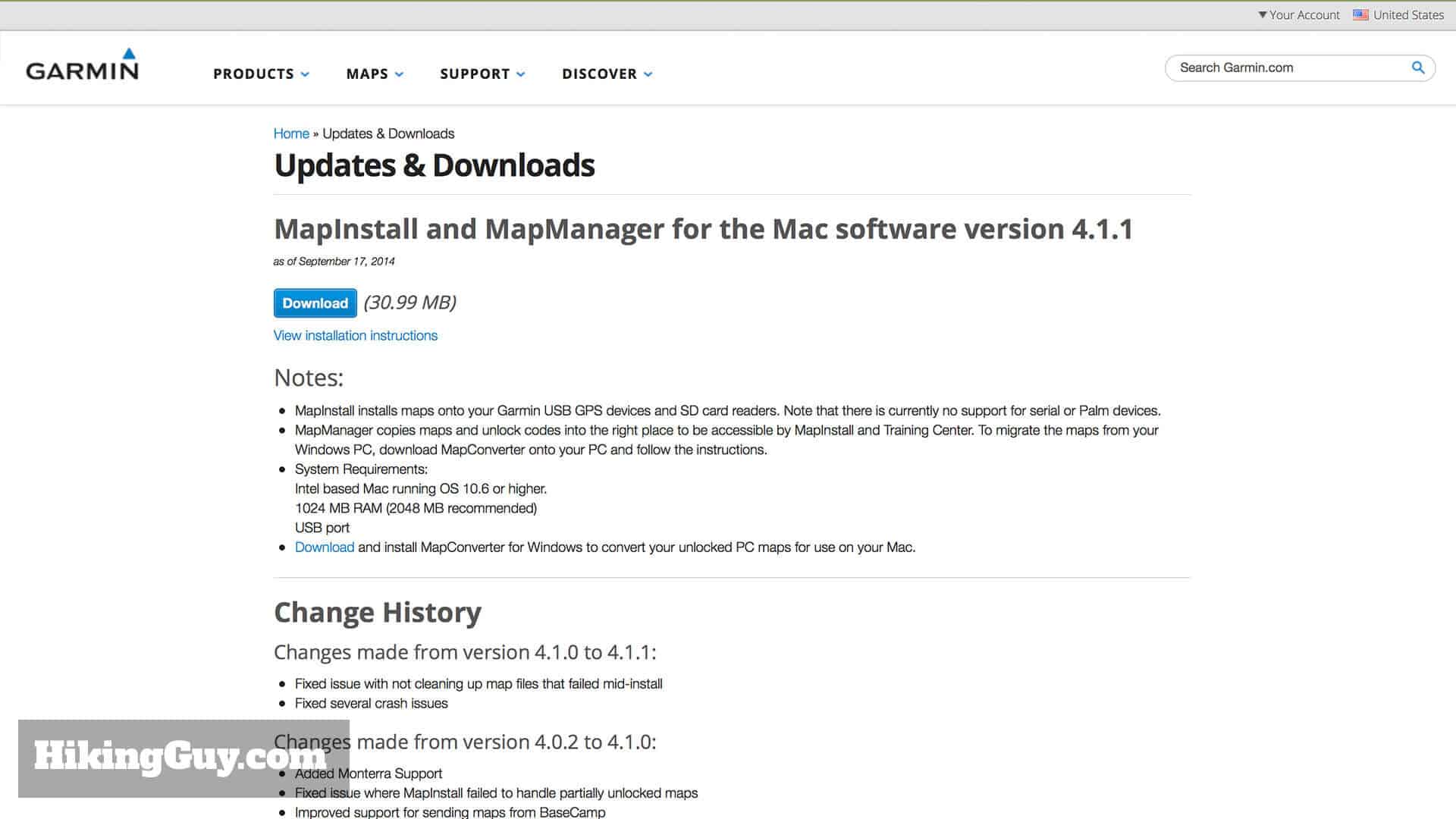Expand the Products menu
Screen dimensions: 1456x819
(261, 74)
